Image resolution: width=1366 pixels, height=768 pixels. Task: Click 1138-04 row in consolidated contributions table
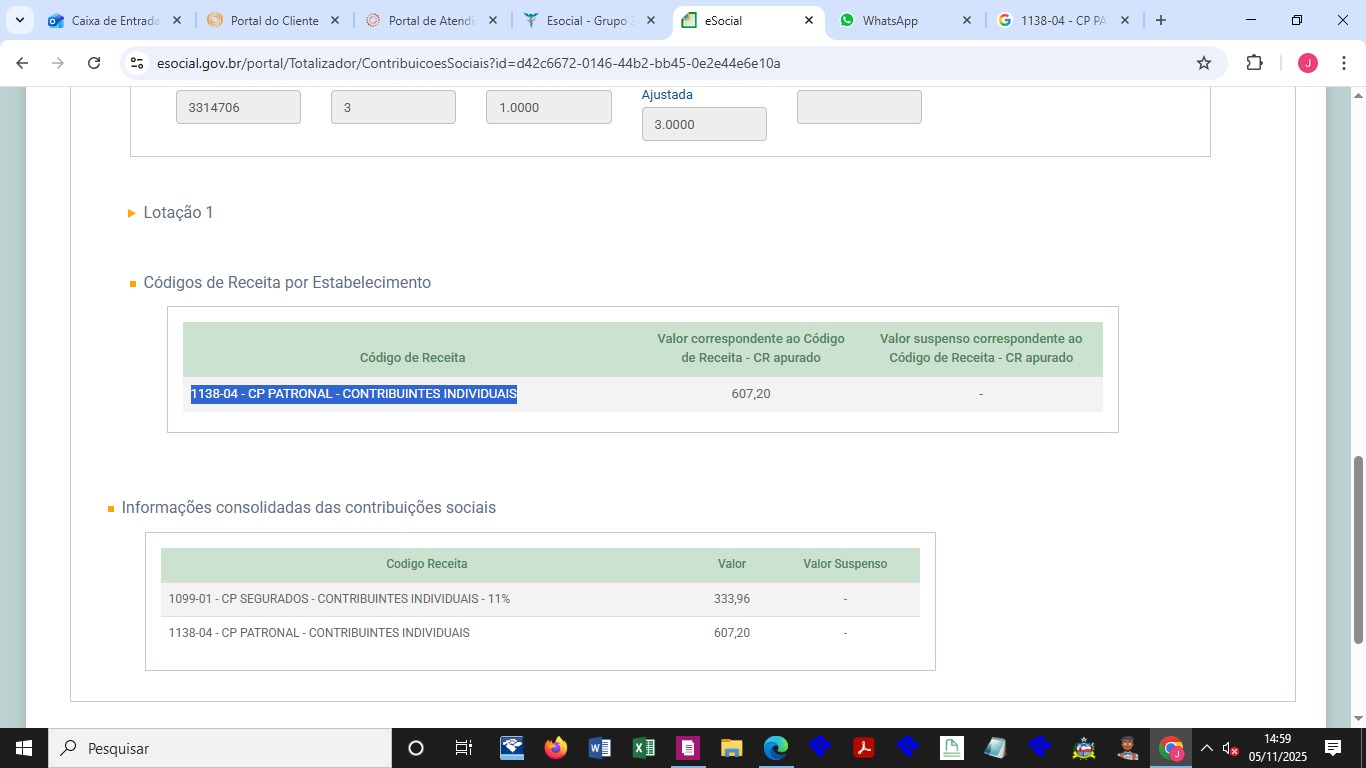(x=540, y=633)
